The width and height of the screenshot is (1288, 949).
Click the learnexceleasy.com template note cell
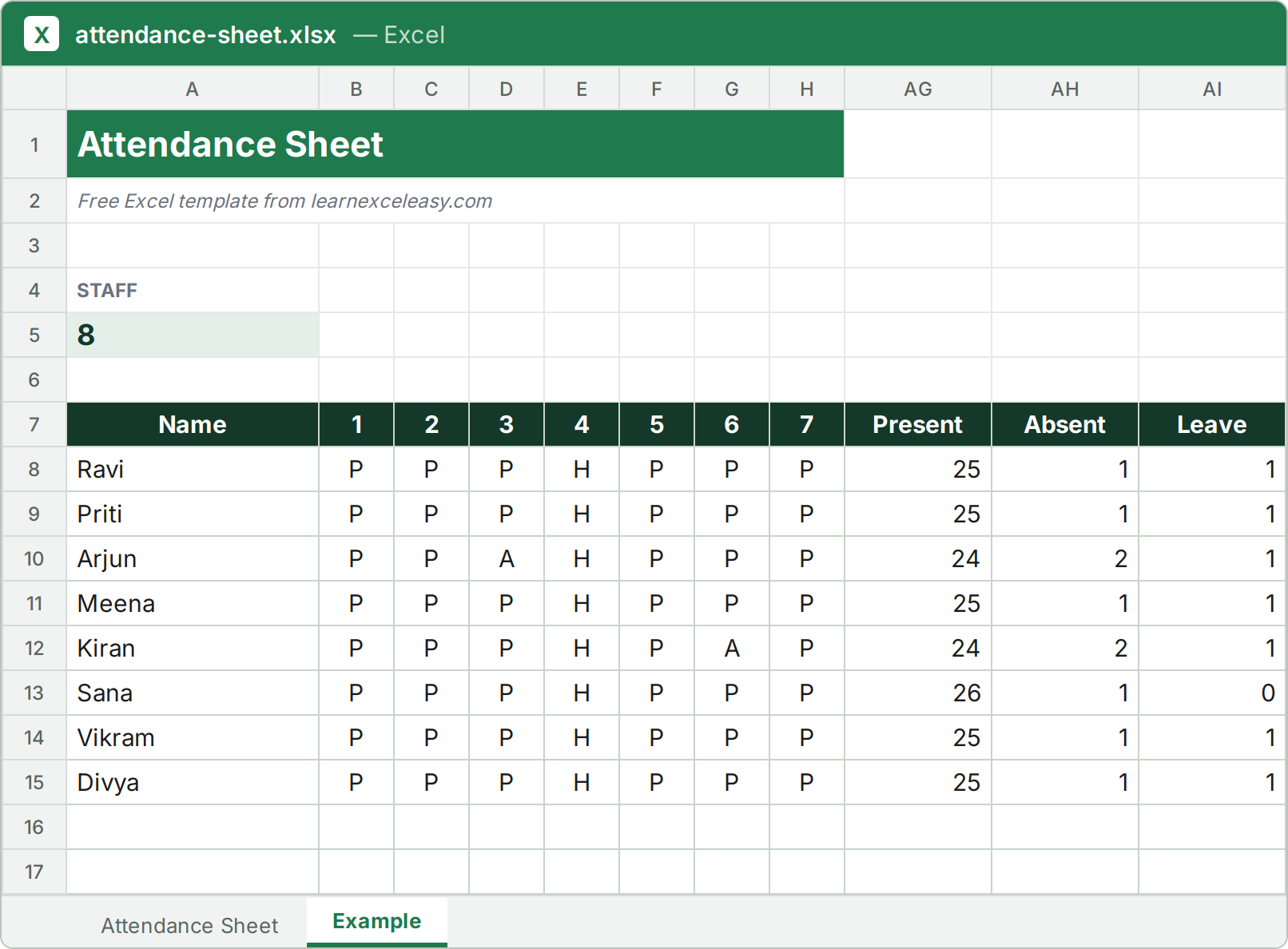pyautogui.click(x=455, y=201)
